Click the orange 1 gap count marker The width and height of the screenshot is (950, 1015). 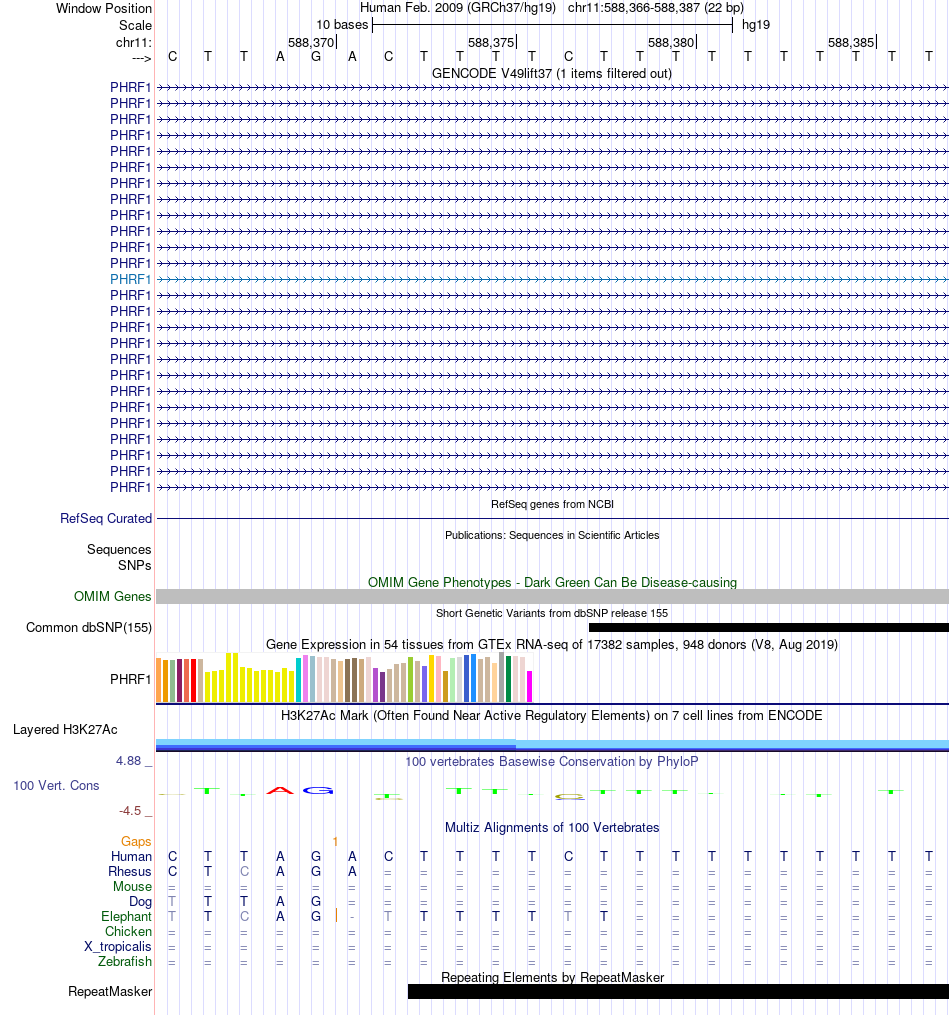coord(335,842)
